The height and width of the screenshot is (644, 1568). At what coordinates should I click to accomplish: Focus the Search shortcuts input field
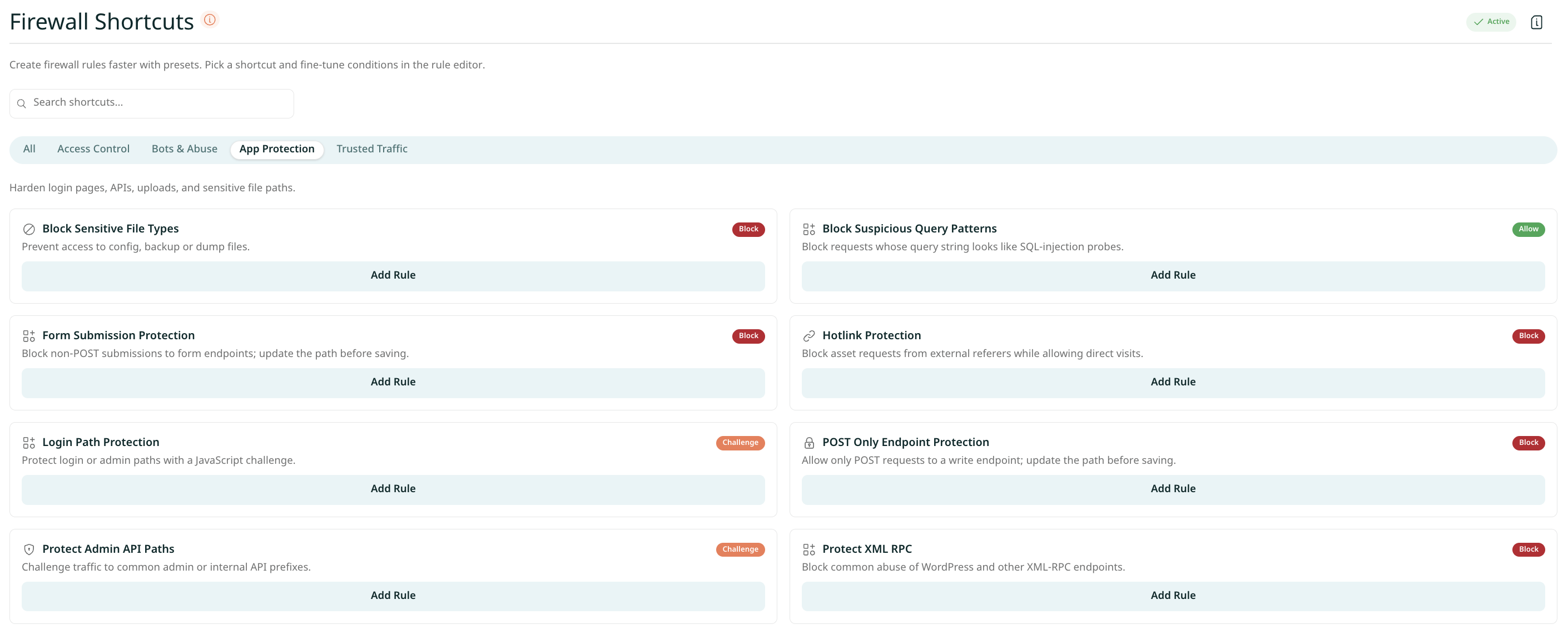pos(152,103)
